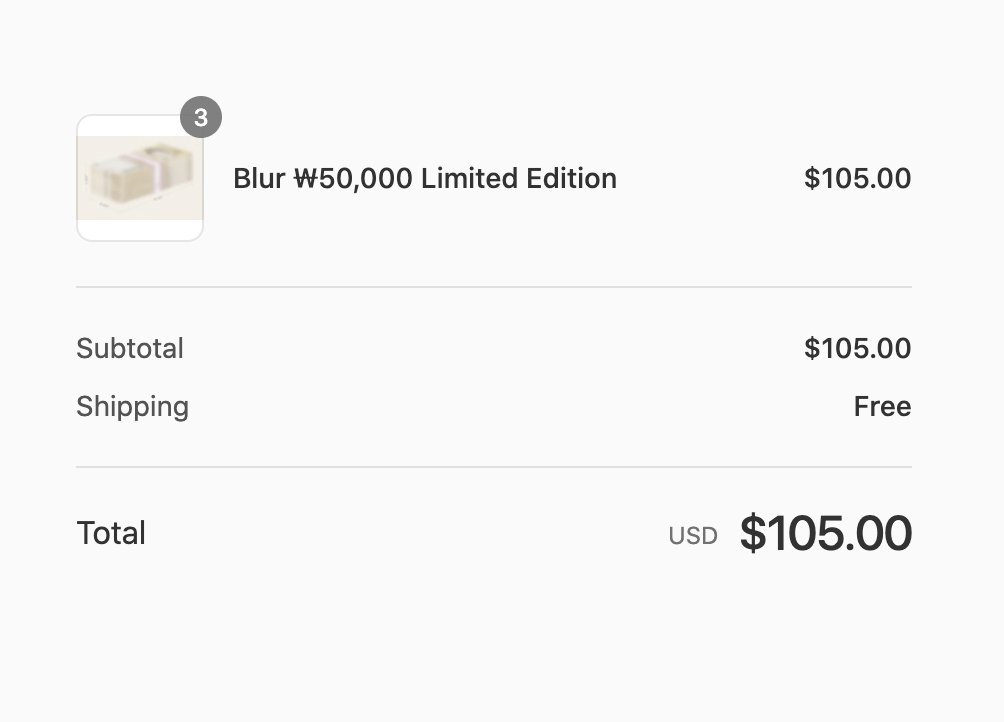
Task: Click the Free shipping value
Action: [x=882, y=407]
